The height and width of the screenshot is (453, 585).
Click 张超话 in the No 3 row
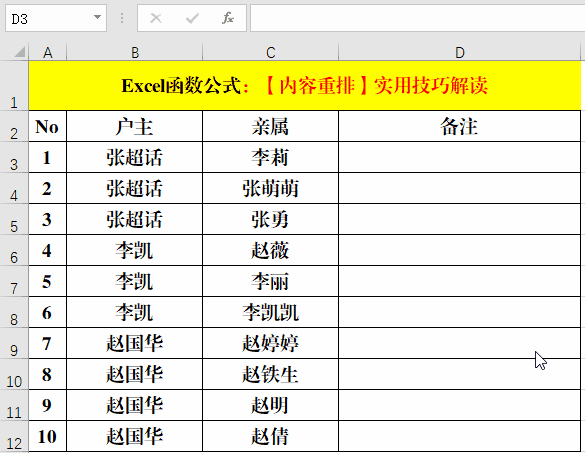click(x=135, y=219)
